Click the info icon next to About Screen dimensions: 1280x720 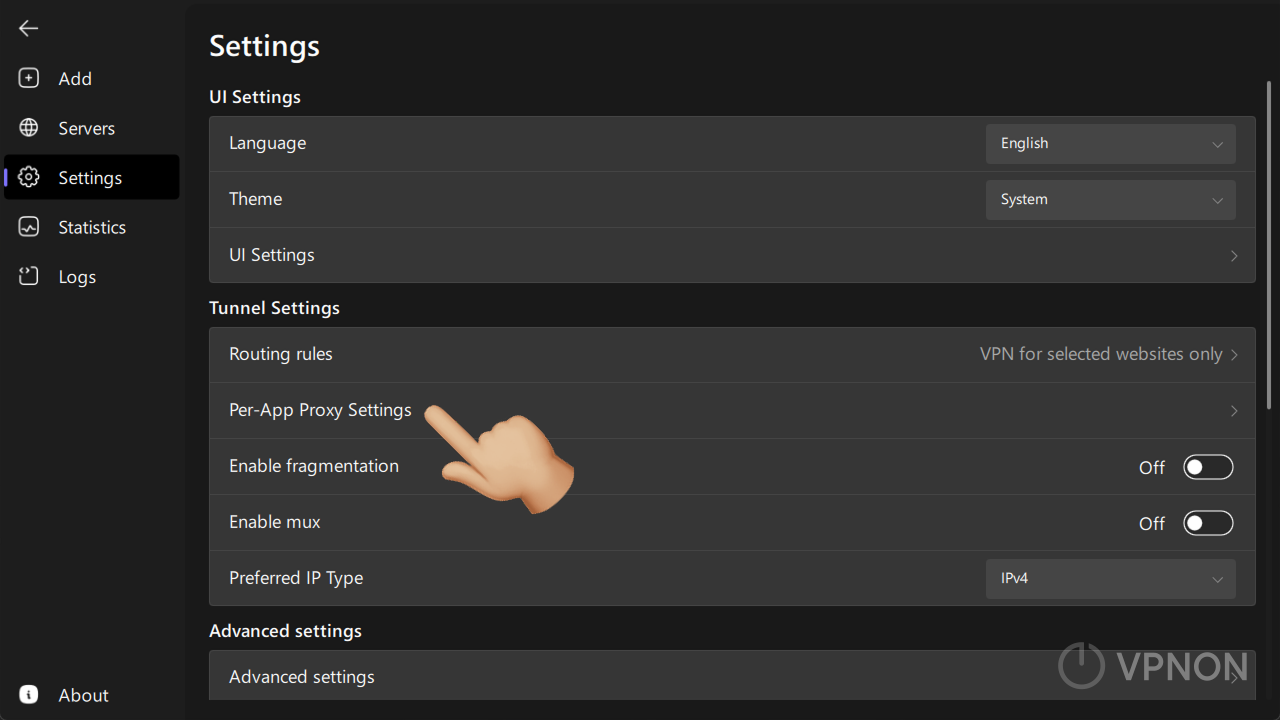click(28, 694)
